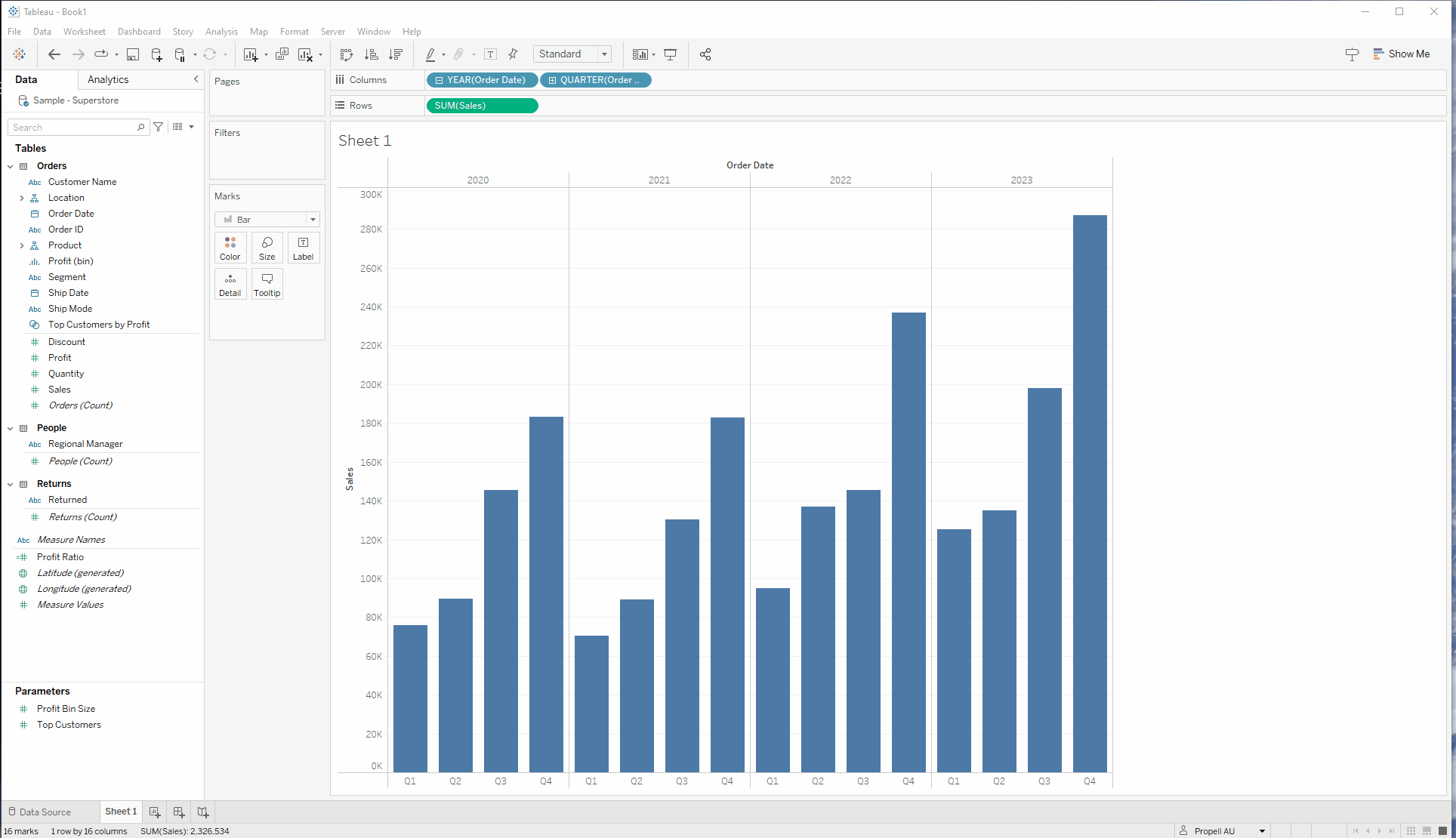Click the Show Me button
Image resolution: width=1456 pixels, height=838 pixels.
(x=1401, y=54)
